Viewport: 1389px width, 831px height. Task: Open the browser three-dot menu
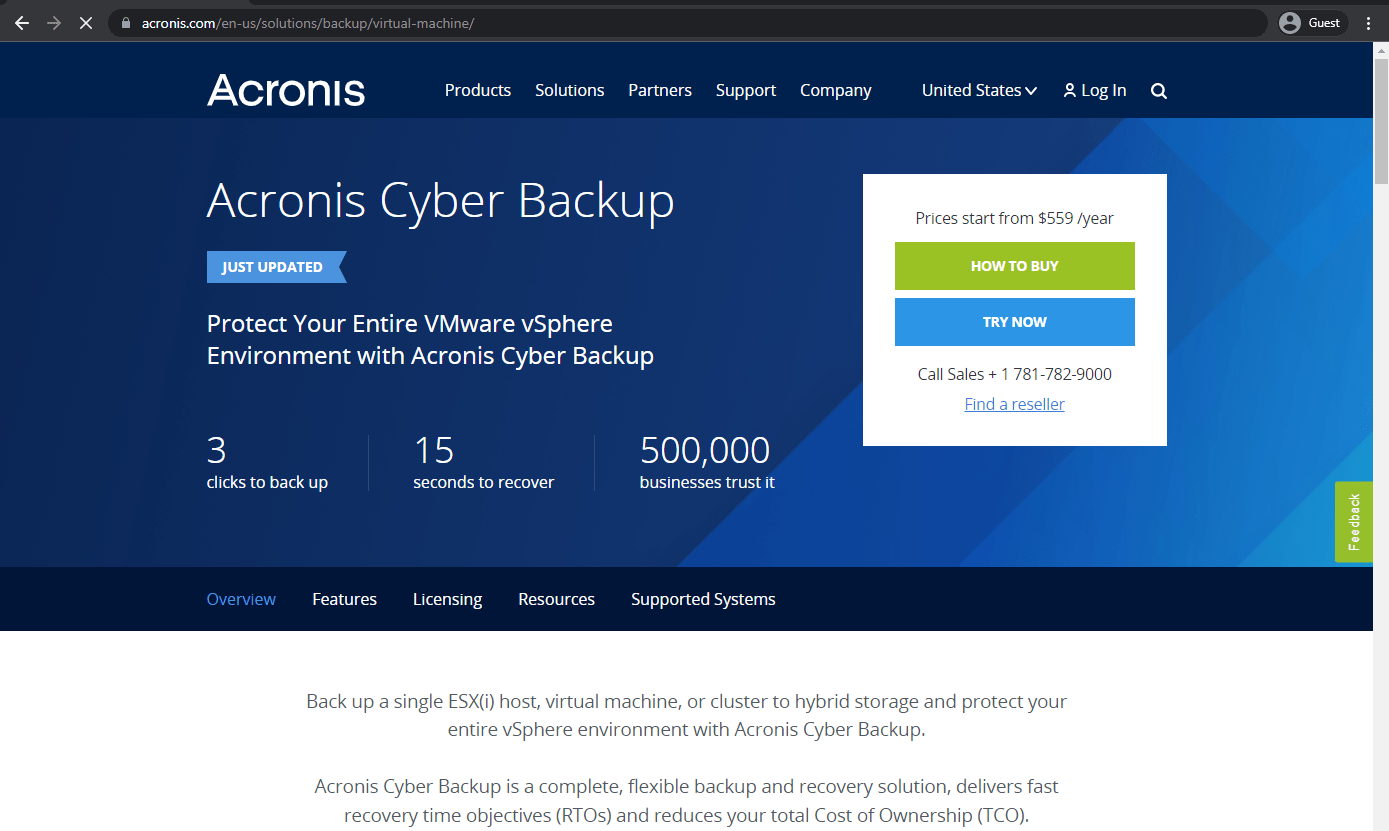coord(1368,22)
